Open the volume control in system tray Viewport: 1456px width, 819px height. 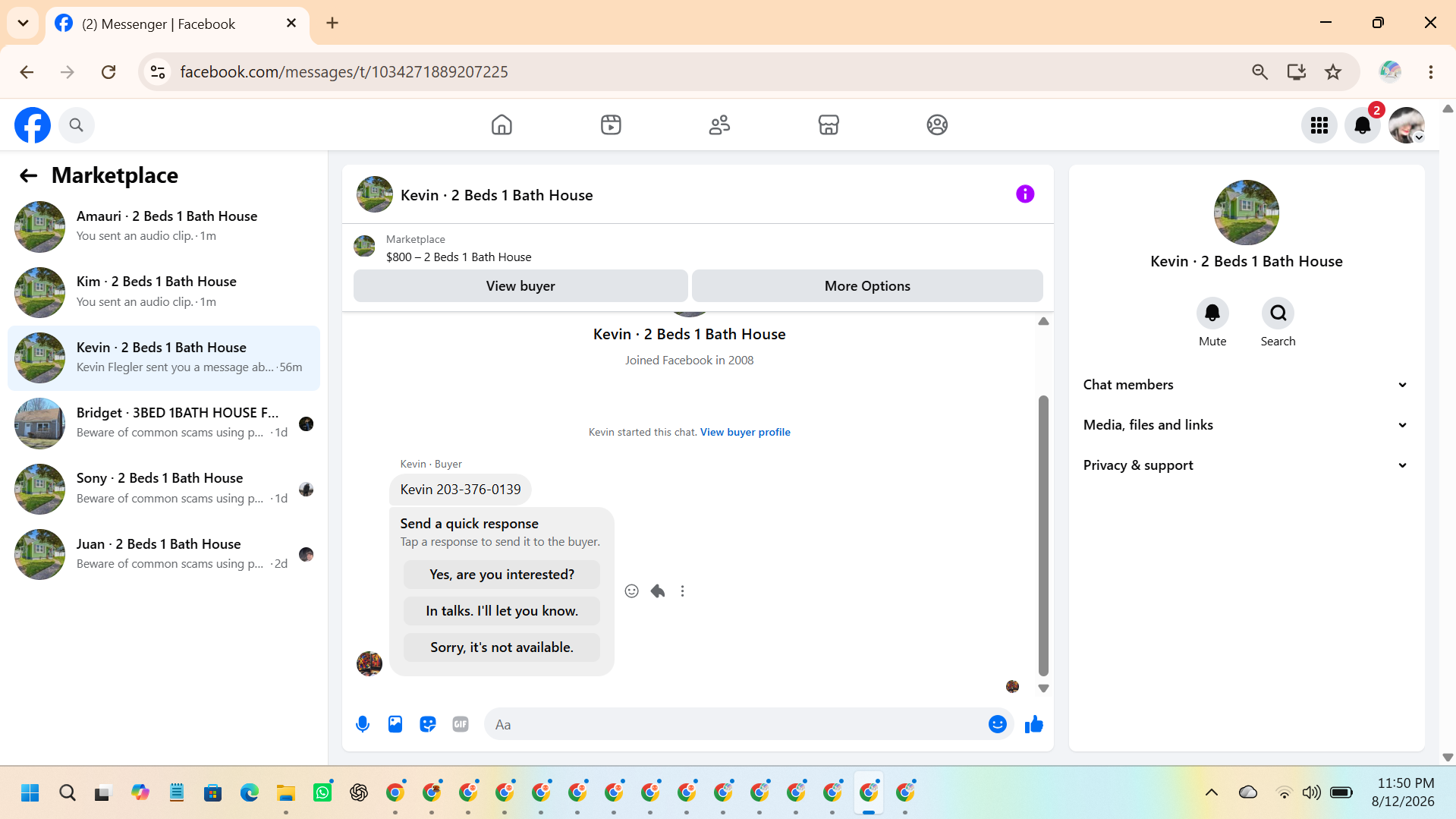pyautogui.click(x=1311, y=792)
